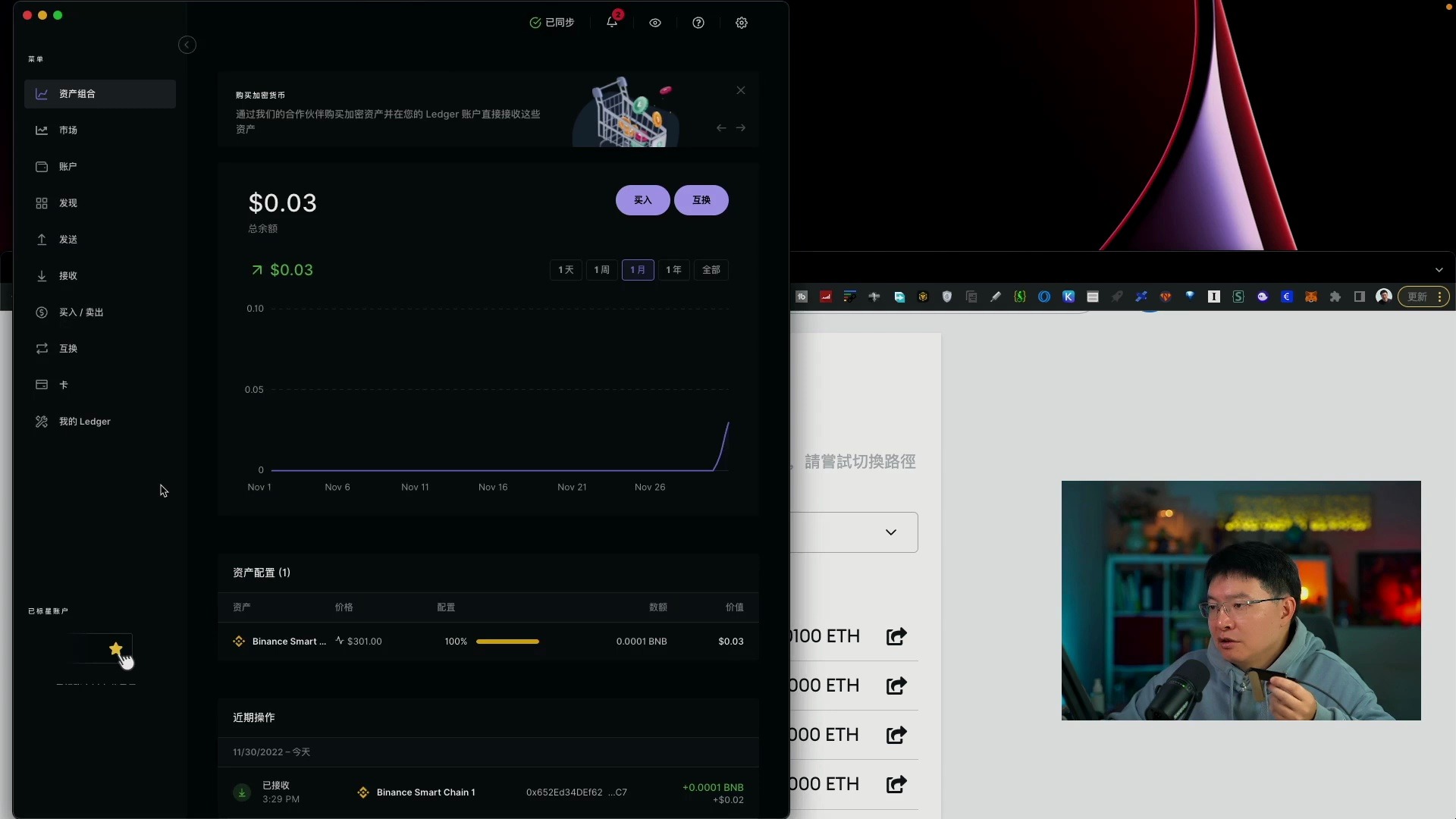This screenshot has width=1456, height=819.
Task: Toggle balance visibility eye icon
Action: (x=655, y=23)
